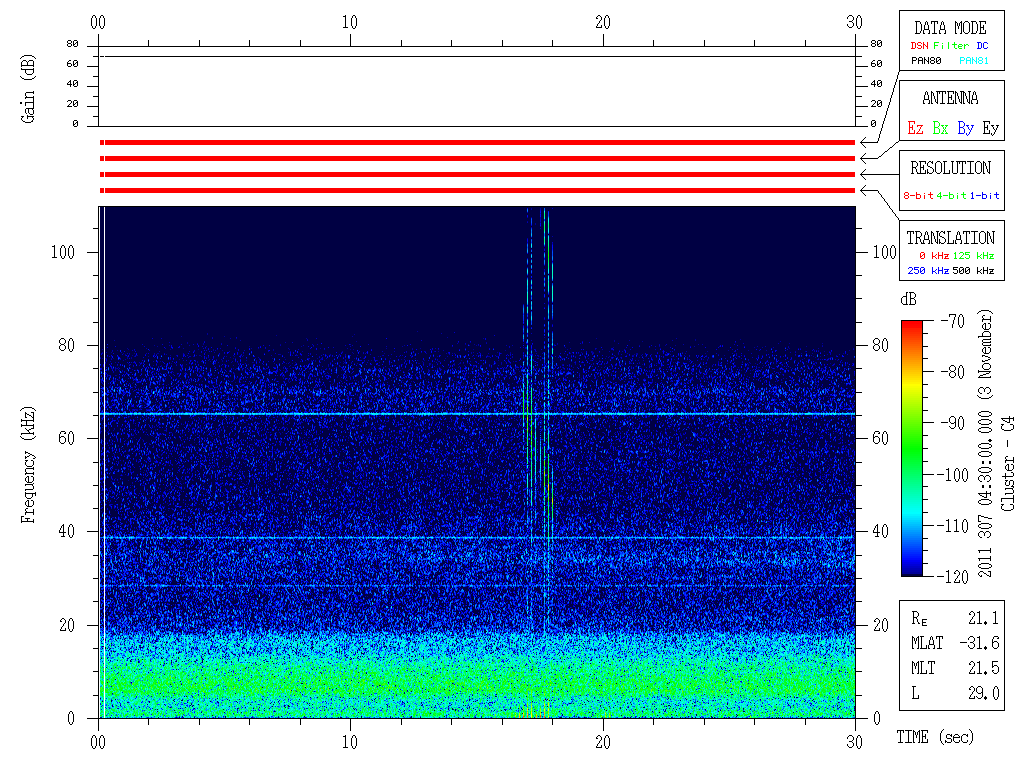Click the -120 colorbar tick label
The height and width of the screenshot is (768, 1024).
click(953, 577)
